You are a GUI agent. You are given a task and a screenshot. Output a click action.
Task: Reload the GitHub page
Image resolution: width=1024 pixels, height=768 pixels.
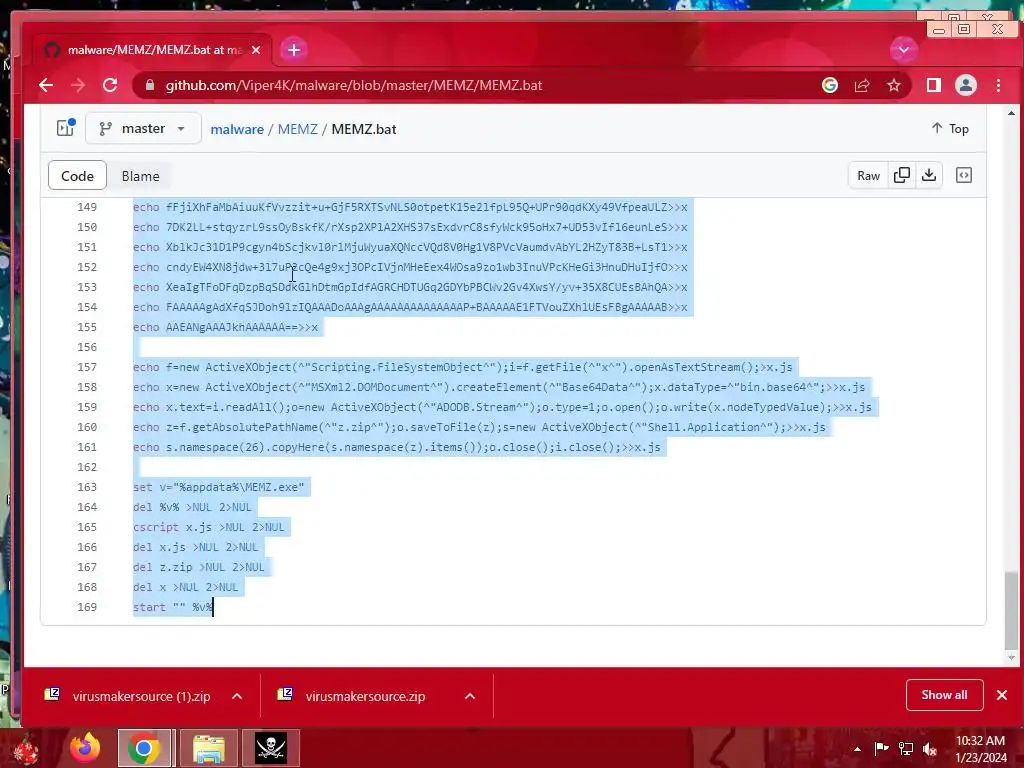[x=110, y=86]
